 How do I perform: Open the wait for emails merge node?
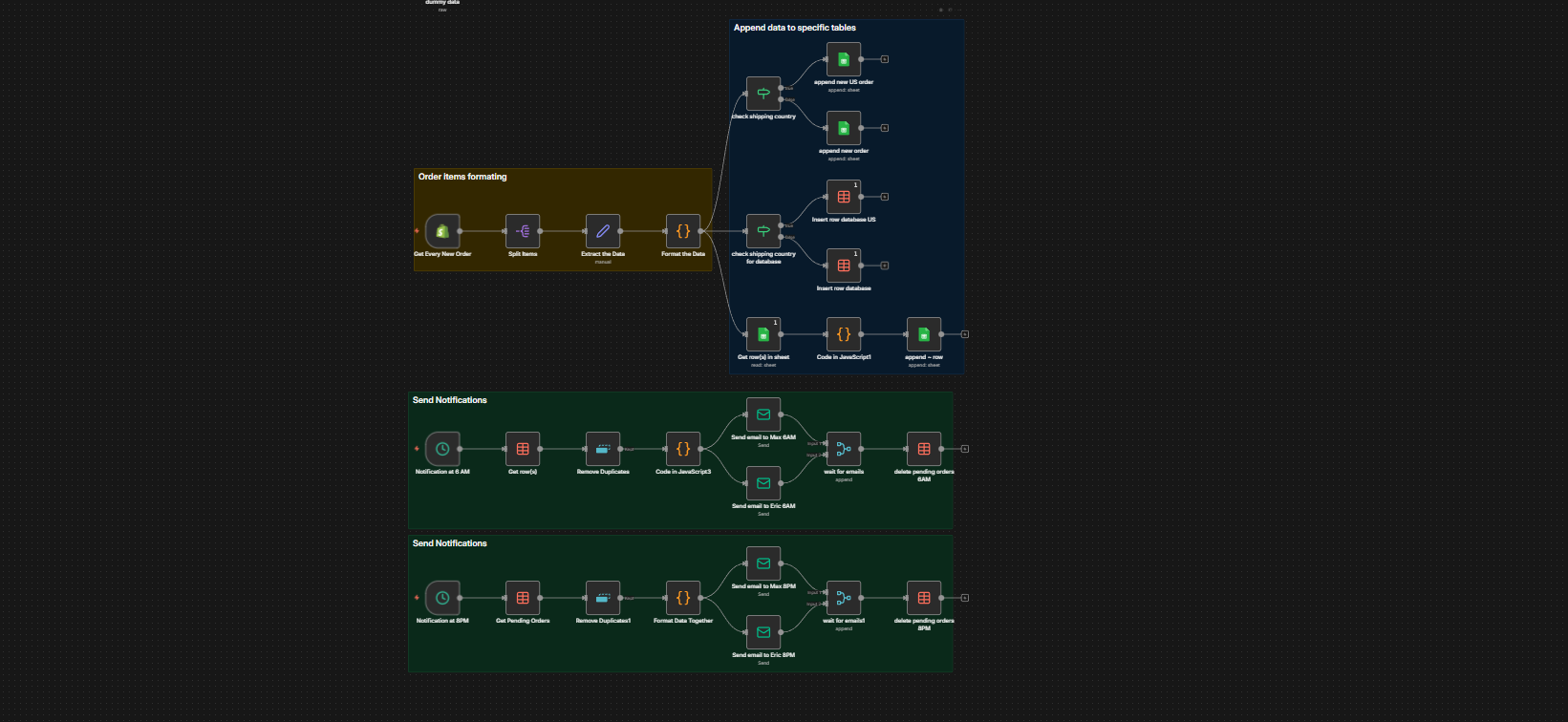pos(844,449)
